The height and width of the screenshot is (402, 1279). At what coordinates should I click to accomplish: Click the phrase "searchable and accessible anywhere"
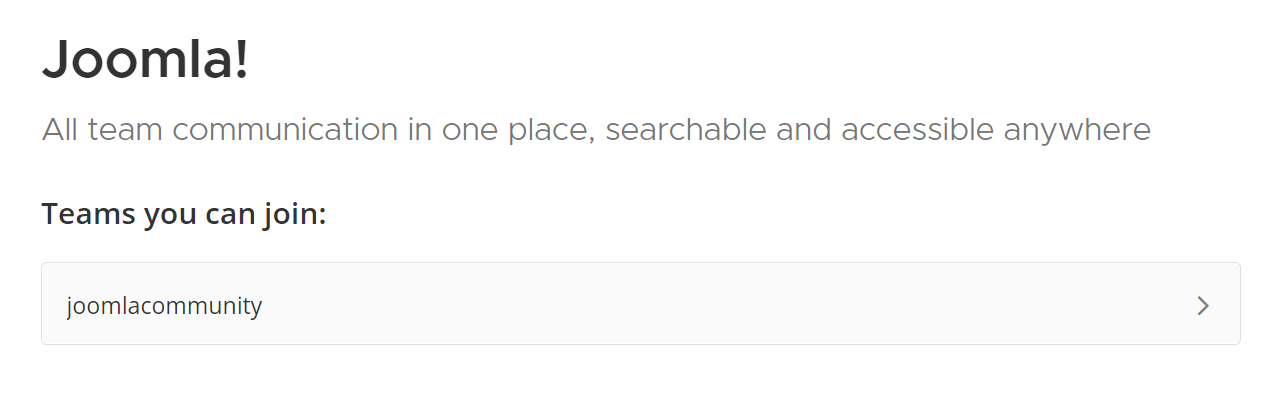click(878, 130)
